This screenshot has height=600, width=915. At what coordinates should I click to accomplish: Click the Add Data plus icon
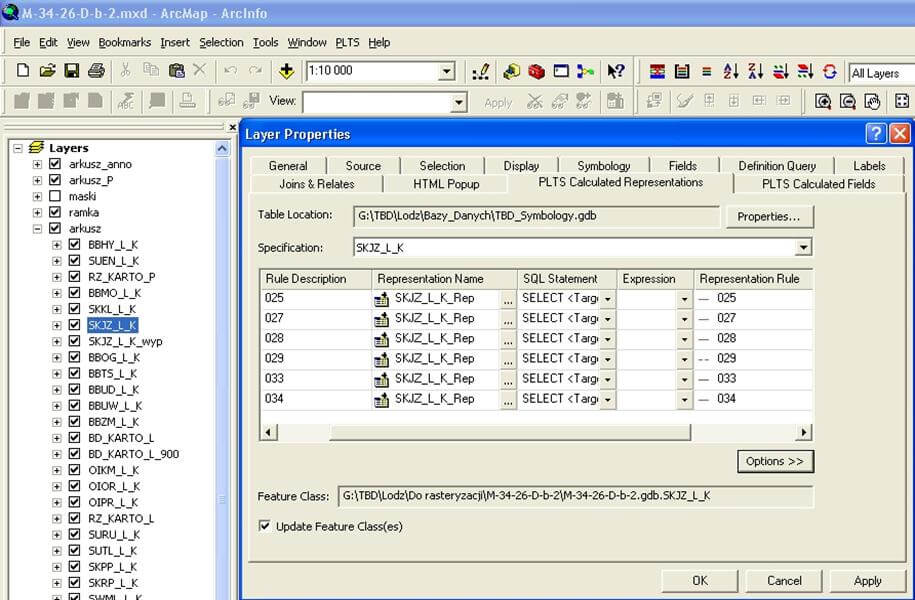point(287,71)
